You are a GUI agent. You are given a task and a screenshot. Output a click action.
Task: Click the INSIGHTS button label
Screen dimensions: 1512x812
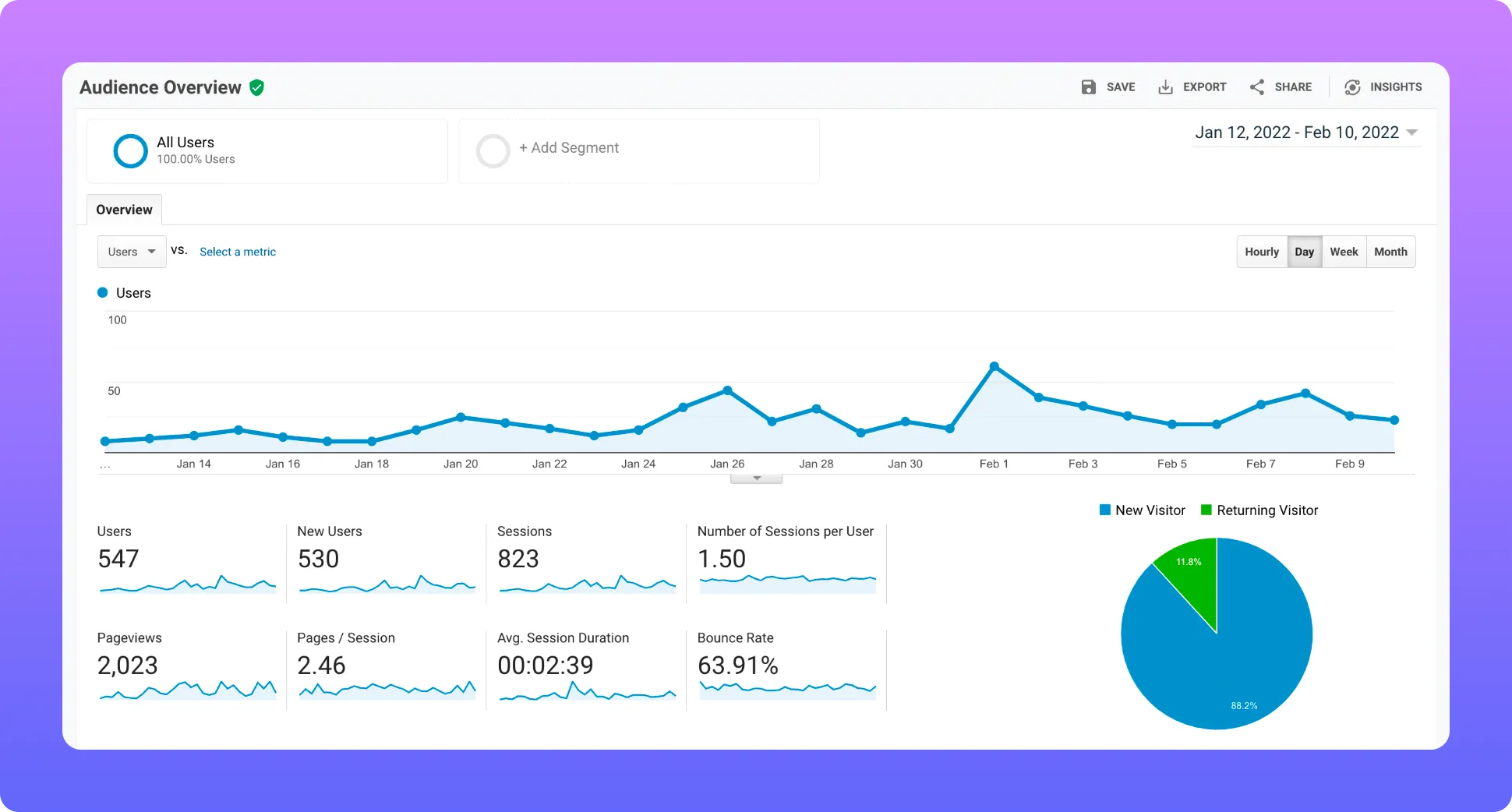pyautogui.click(x=1396, y=87)
